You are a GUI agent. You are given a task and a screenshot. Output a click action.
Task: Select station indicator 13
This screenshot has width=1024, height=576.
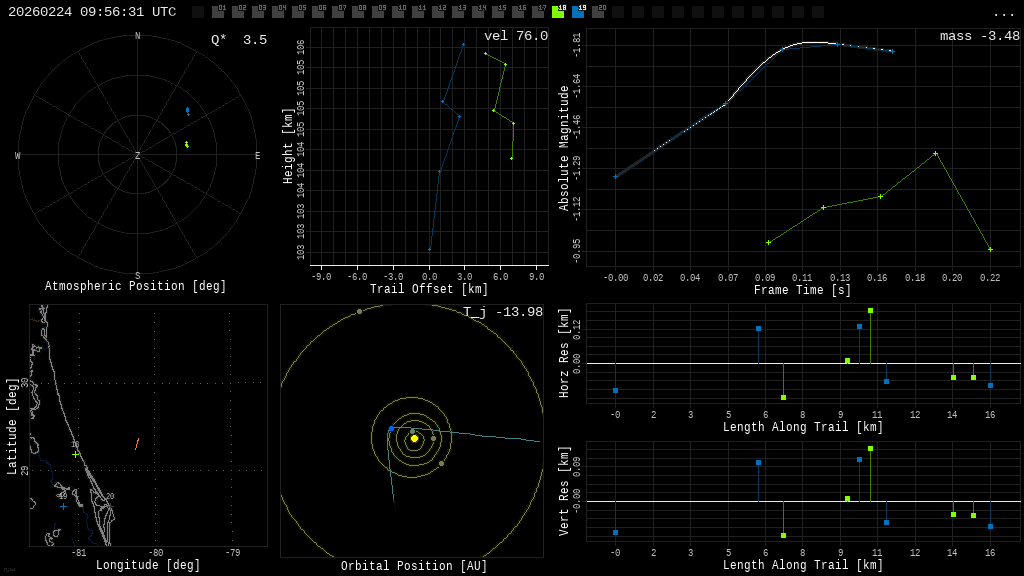pyautogui.click(x=458, y=11)
